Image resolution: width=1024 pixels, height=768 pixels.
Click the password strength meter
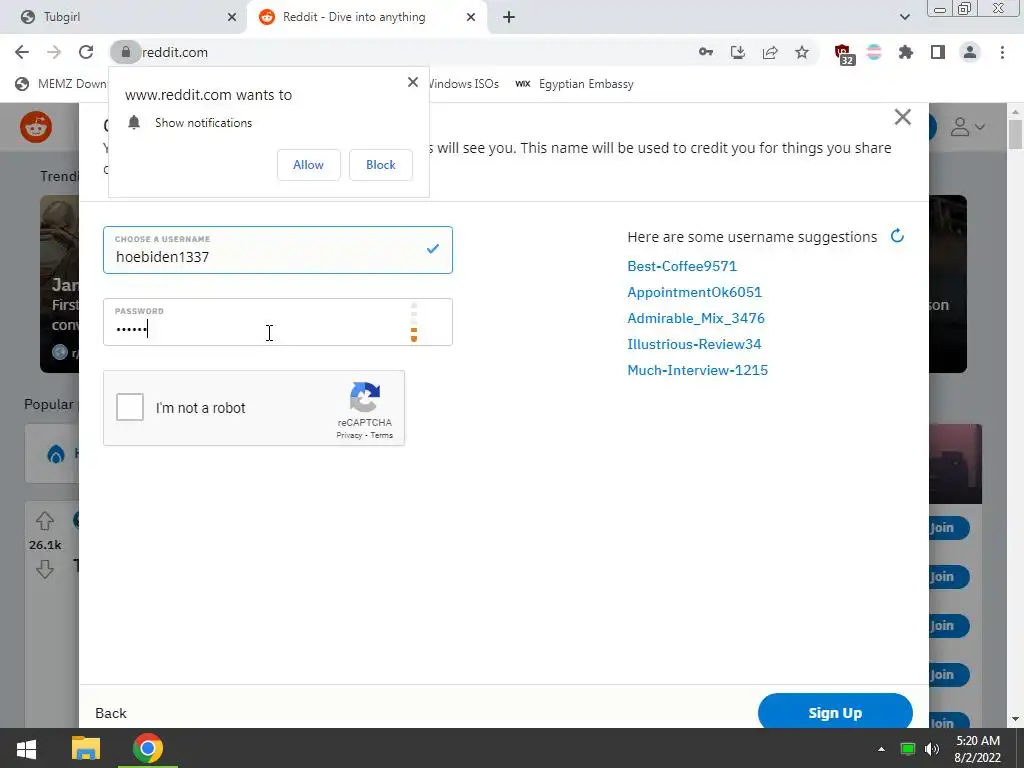pos(413,322)
